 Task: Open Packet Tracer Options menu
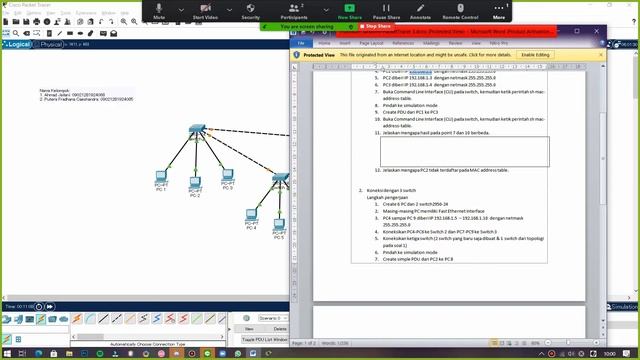coord(34,13)
